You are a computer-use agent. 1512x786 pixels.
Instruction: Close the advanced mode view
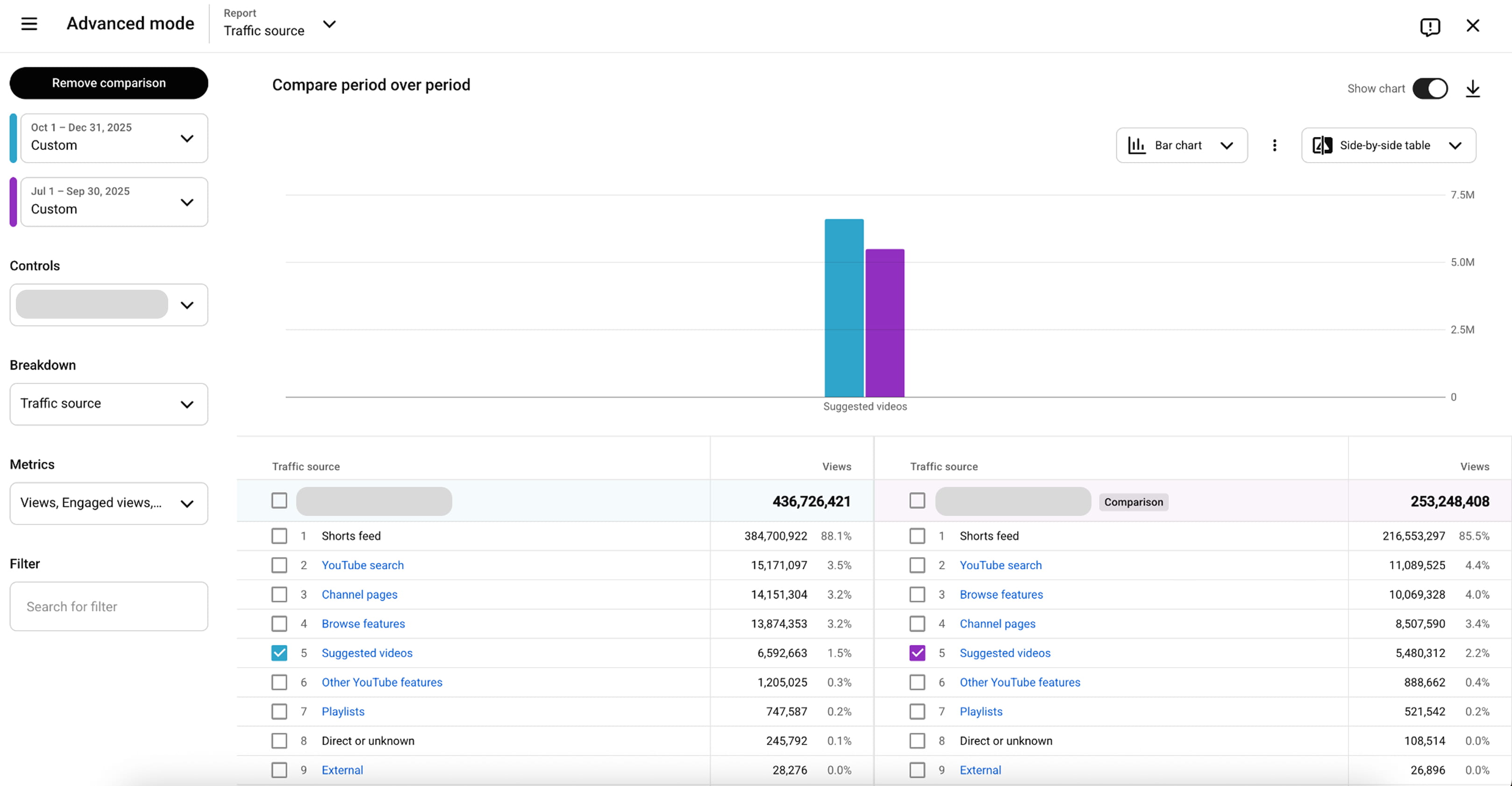click(1473, 26)
